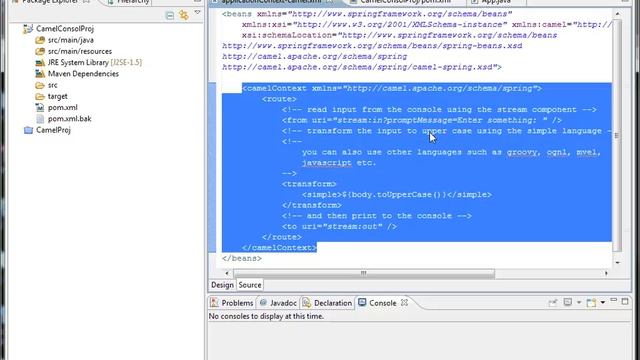Screen dimensions: 640x360
Task: Click editor horizontal scrollbar left arrow
Action: tap(227, 273)
